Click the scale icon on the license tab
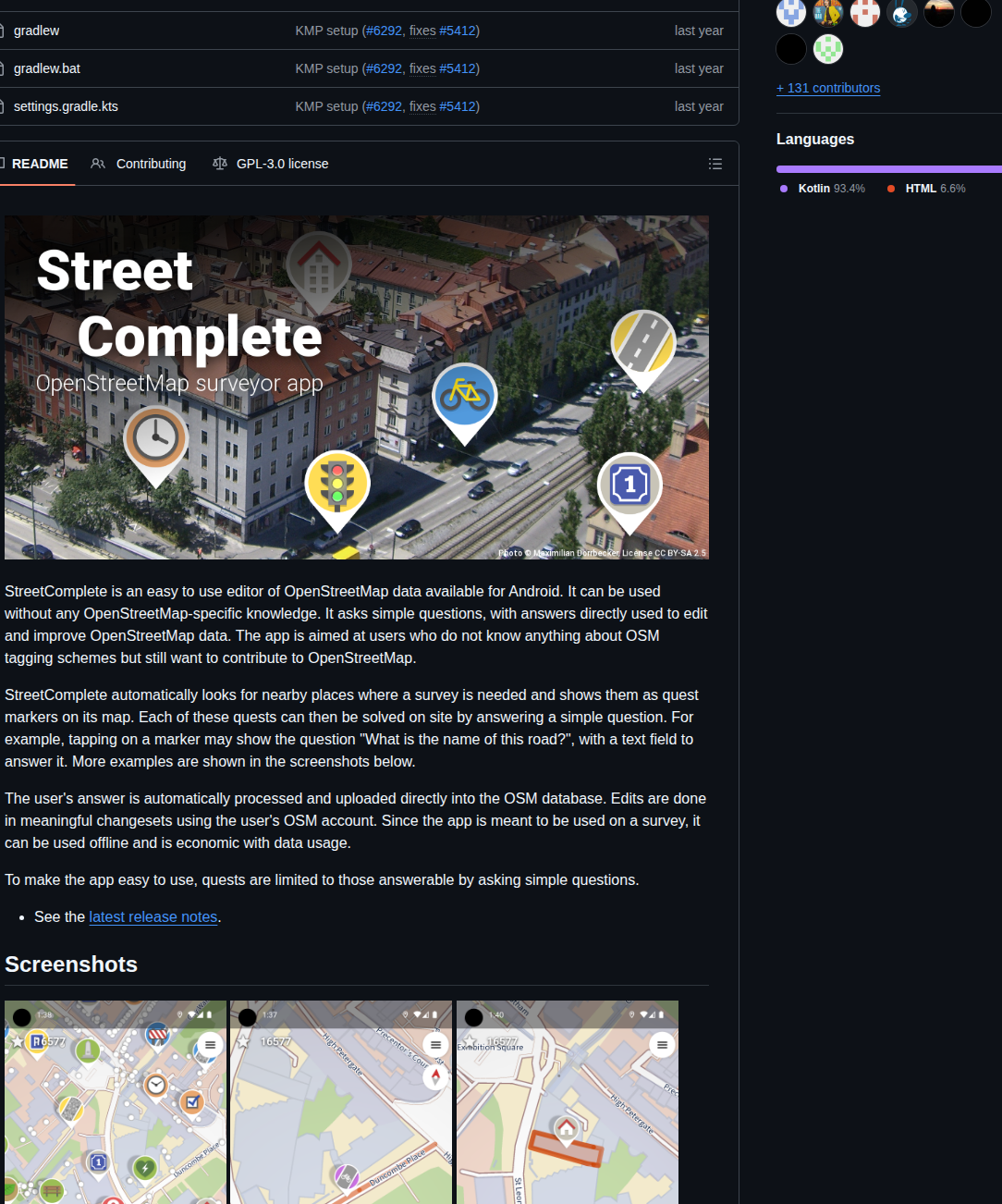This screenshot has height=1204, width=1002. point(220,164)
